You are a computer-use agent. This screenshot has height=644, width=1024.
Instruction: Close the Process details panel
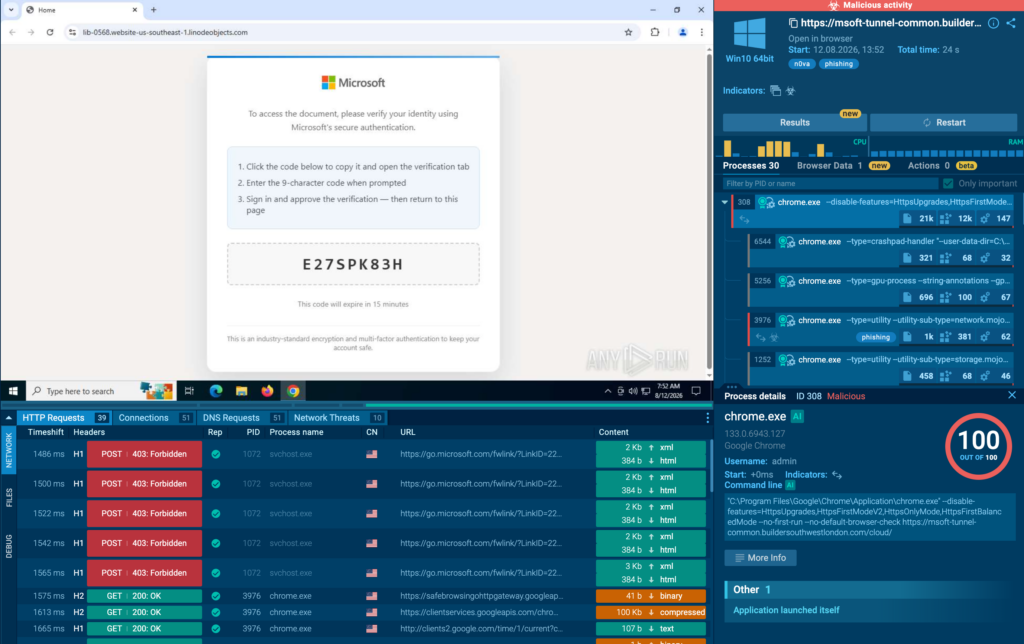tap(1012, 395)
